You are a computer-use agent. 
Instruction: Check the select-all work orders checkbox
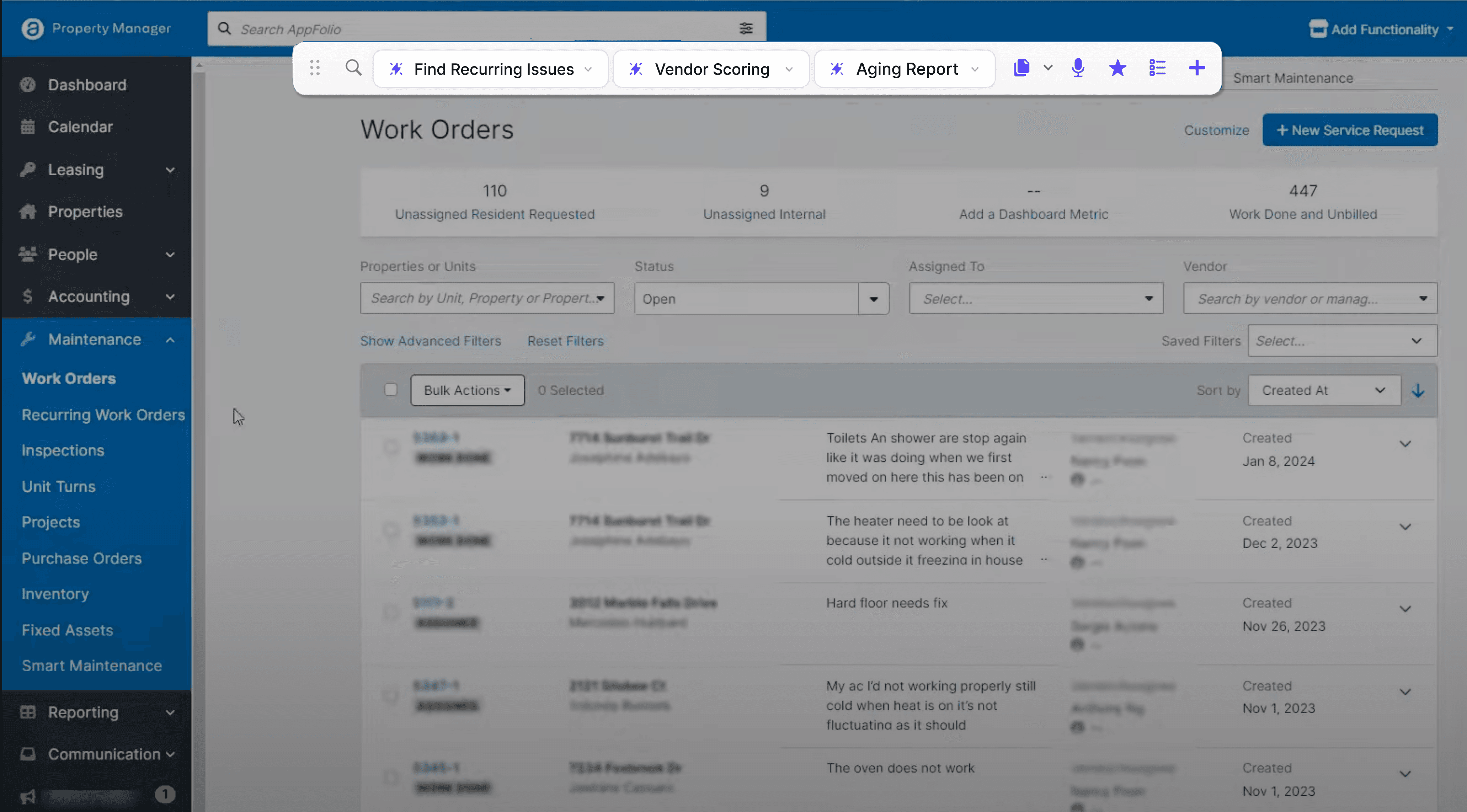pos(391,390)
